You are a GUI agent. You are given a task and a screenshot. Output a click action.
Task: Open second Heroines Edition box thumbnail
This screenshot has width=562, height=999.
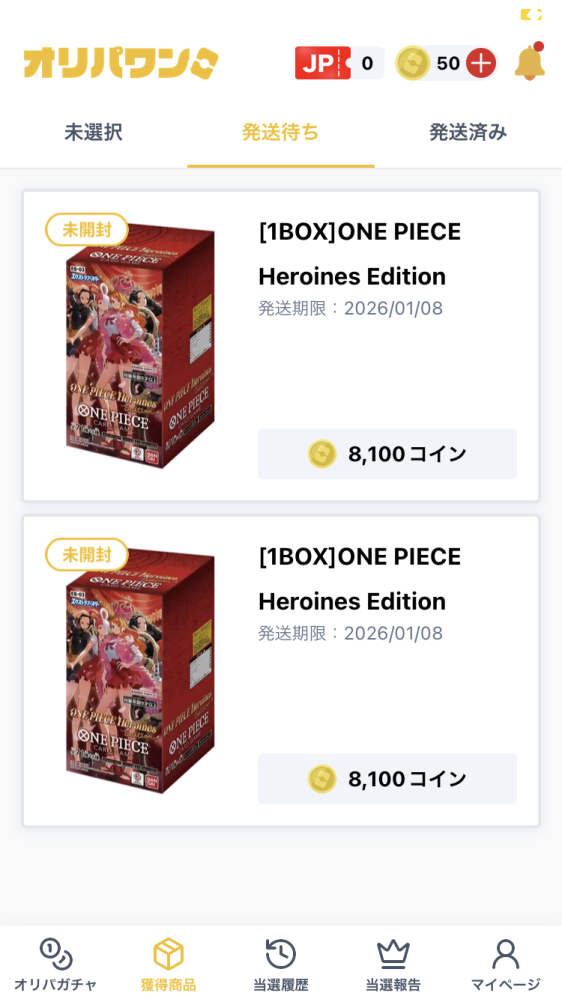pos(140,670)
